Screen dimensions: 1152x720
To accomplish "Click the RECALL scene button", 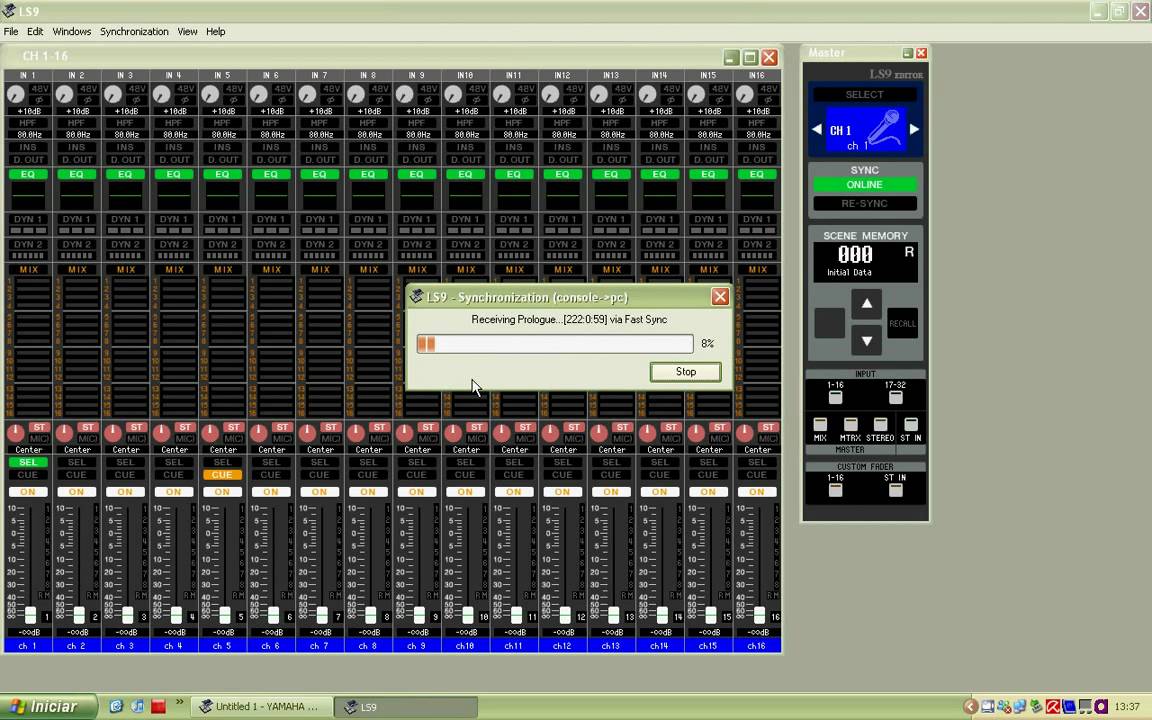I will [902, 323].
